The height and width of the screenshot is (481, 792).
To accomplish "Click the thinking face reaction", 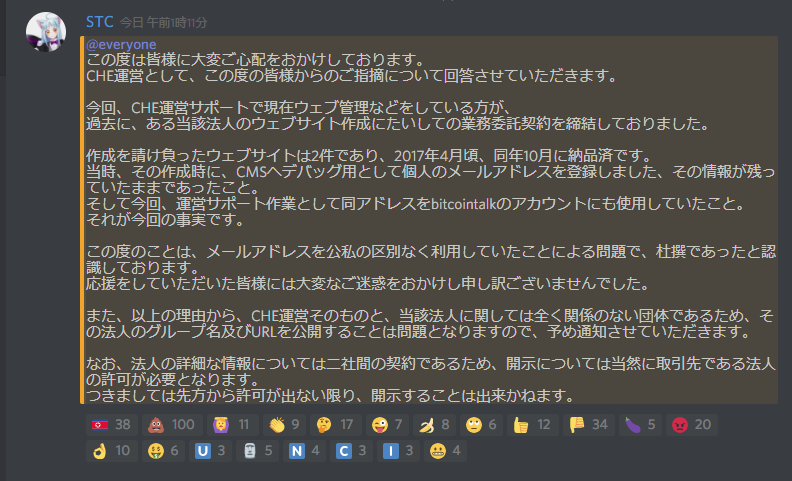I will coord(335,425).
